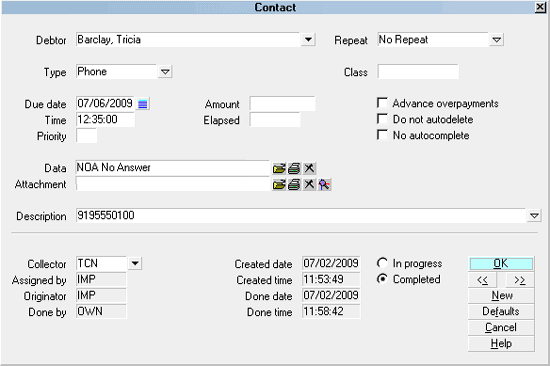Open folder icon beside Data field
550x366 pixels.
coord(279,168)
